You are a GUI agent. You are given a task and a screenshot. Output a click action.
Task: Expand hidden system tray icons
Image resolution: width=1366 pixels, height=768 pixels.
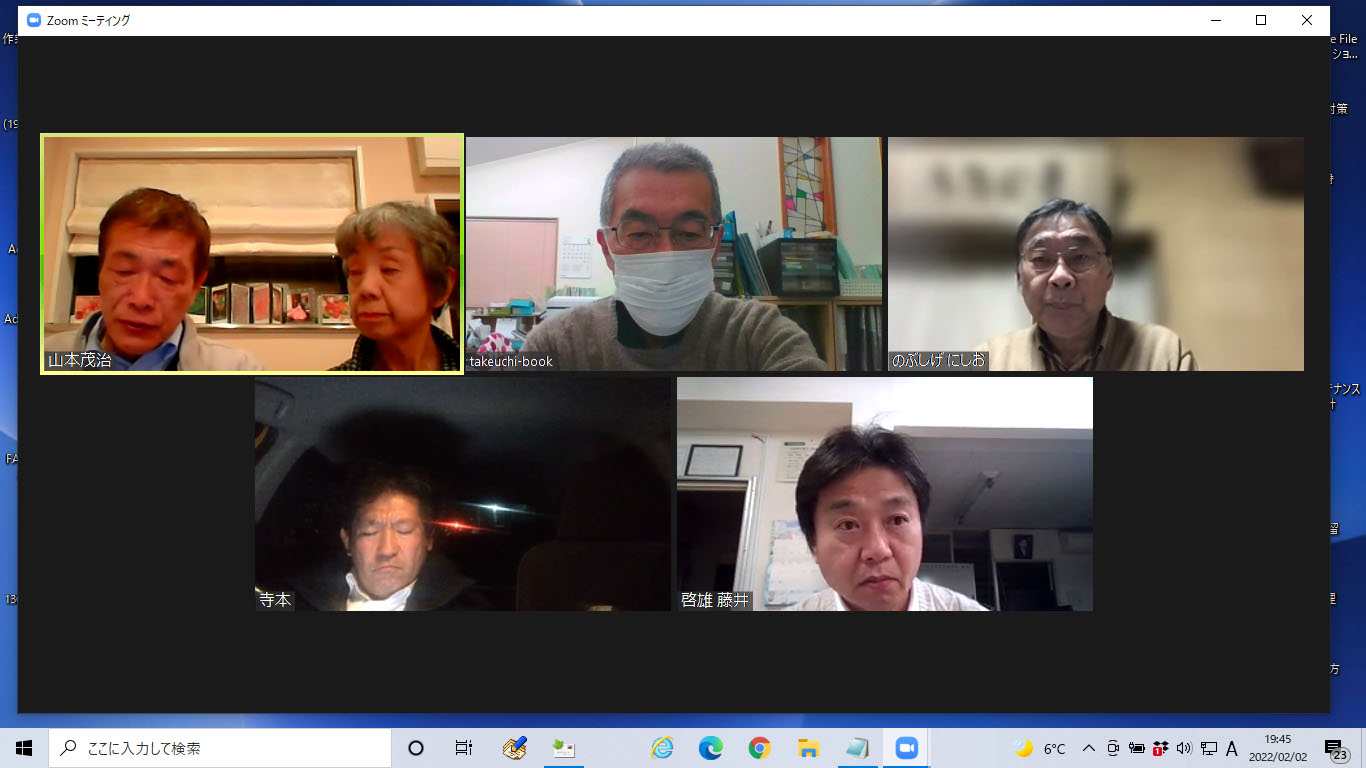pyautogui.click(x=1089, y=748)
